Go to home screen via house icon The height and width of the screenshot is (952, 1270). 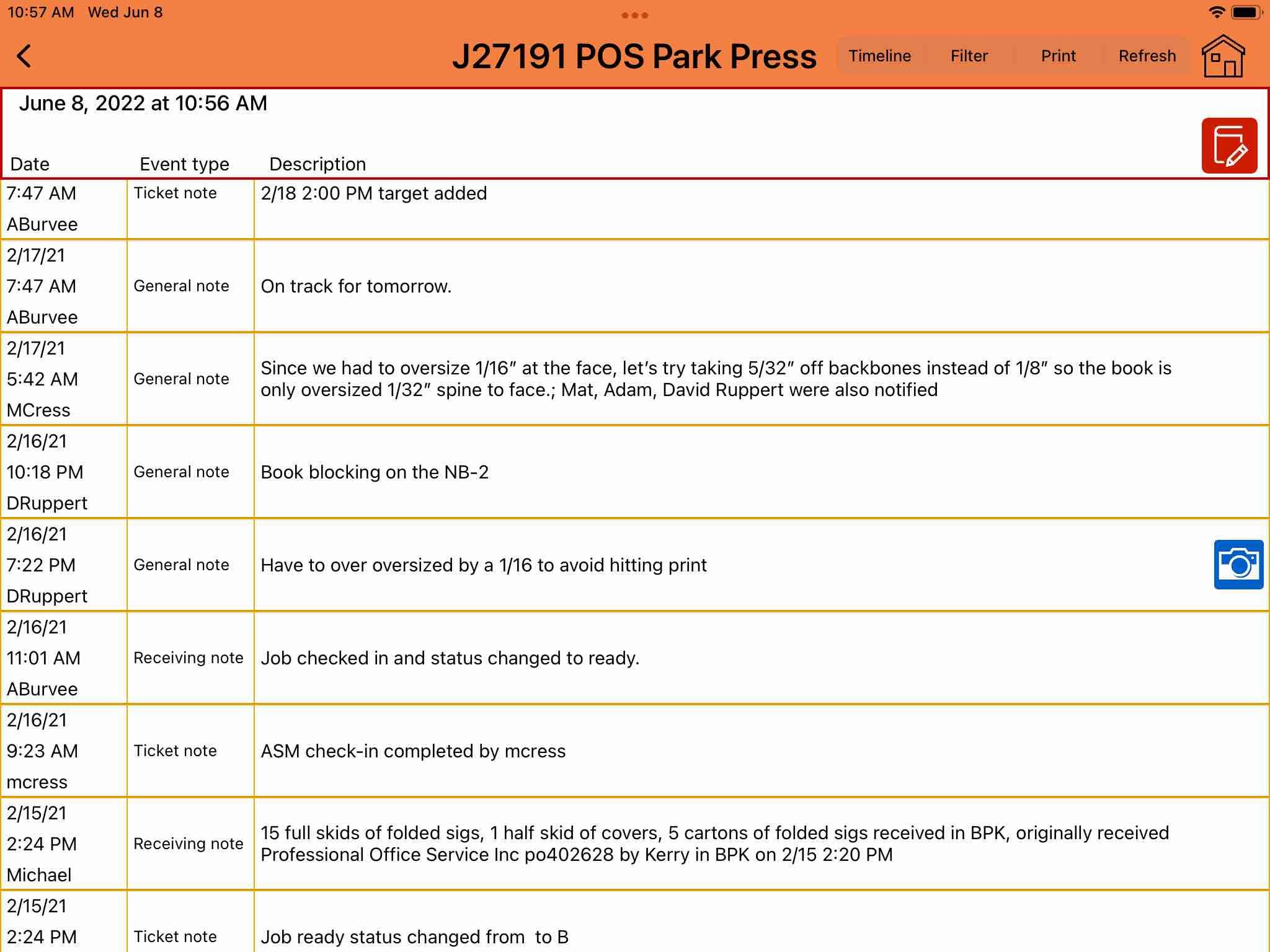coord(1223,56)
